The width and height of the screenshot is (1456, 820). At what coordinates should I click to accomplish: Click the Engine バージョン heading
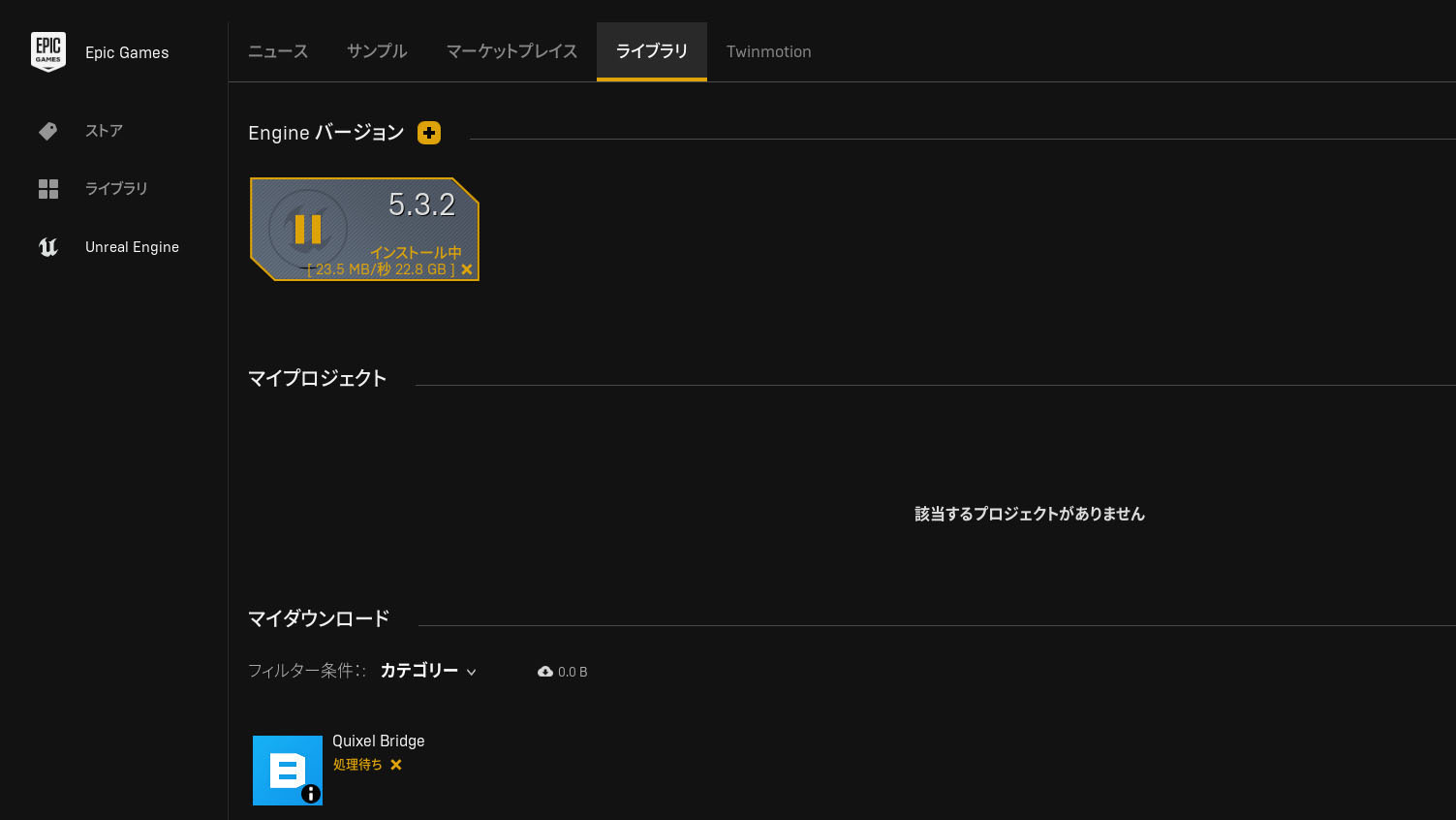point(326,133)
